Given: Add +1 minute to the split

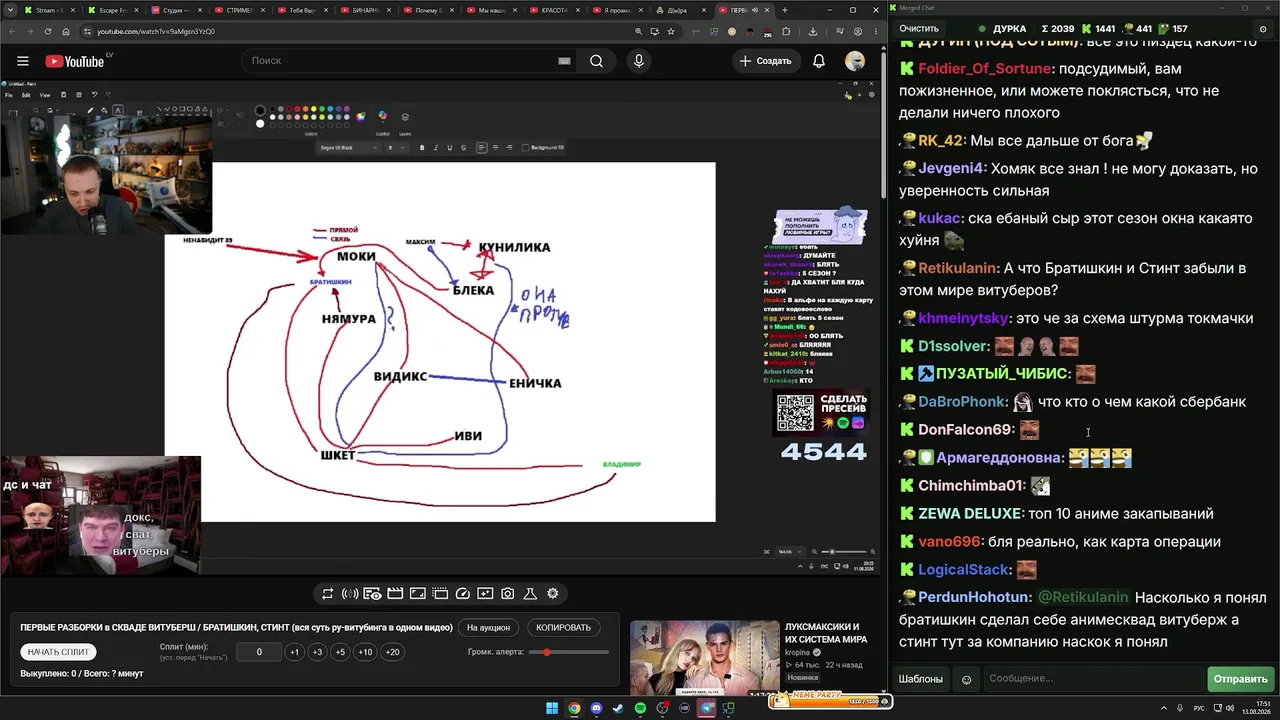Looking at the screenshot, I should [294, 652].
